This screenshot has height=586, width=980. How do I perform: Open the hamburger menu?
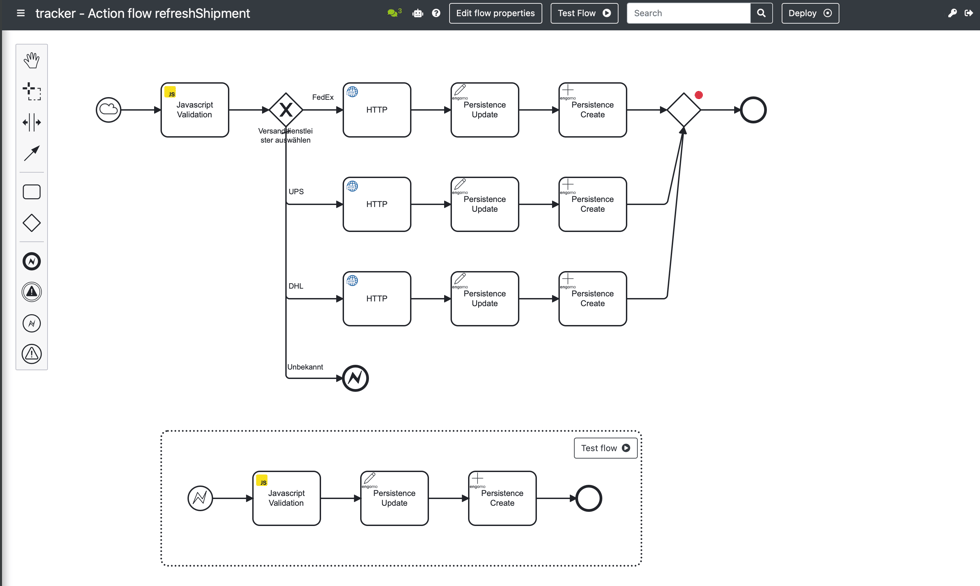21,13
